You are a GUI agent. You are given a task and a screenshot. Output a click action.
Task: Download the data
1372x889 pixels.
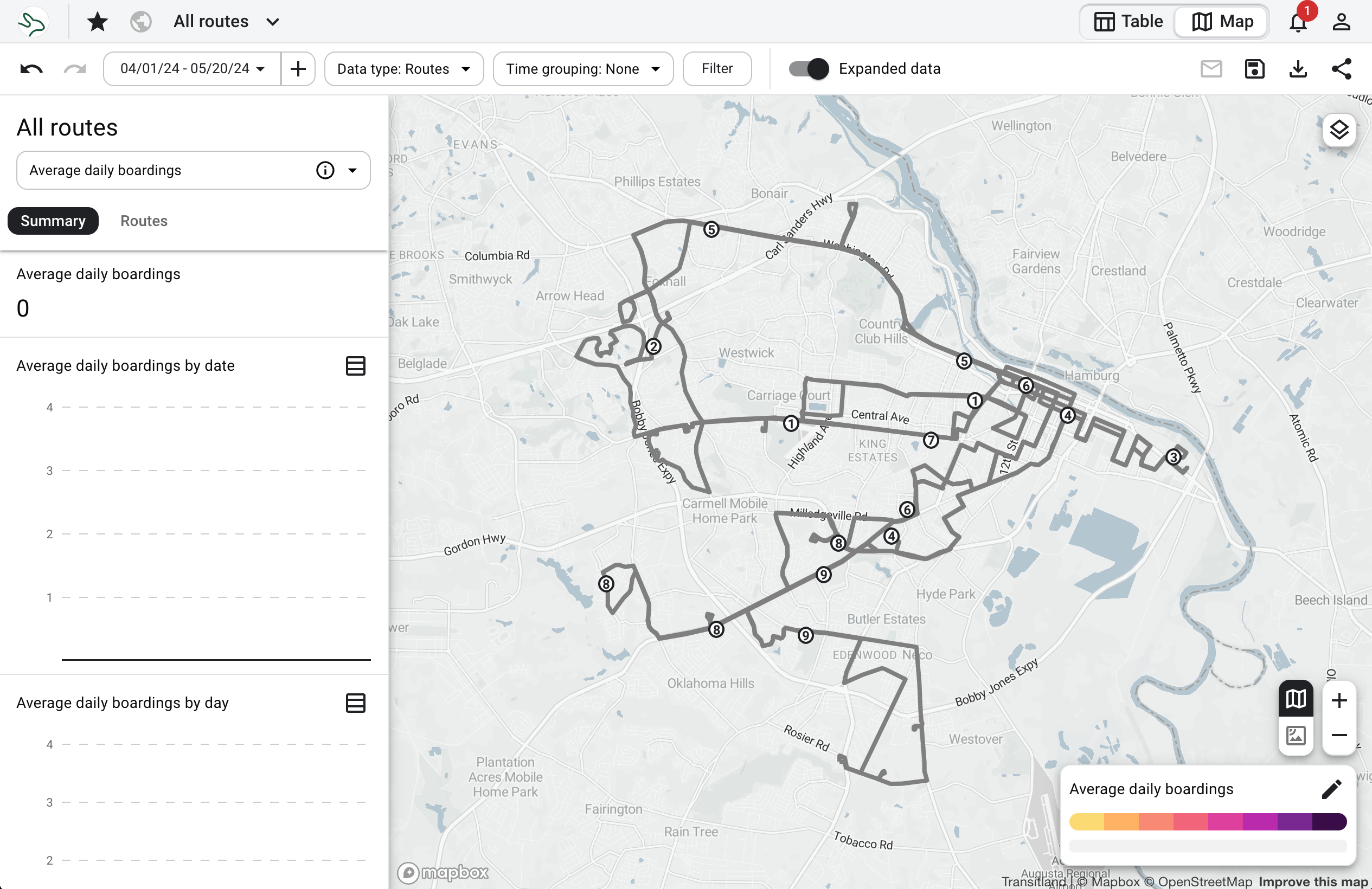pyautogui.click(x=1298, y=68)
